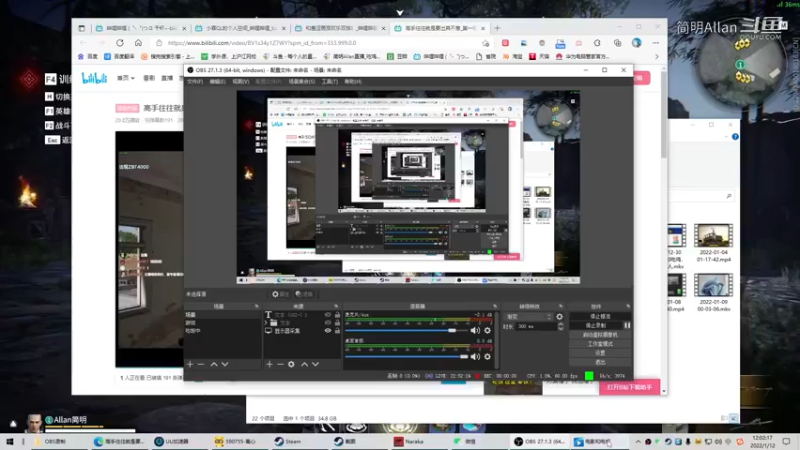The width and height of the screenshot is (800, 450).
Task: Toggle the lock on 显示器采集 source
Action: [x=337, y=331]
